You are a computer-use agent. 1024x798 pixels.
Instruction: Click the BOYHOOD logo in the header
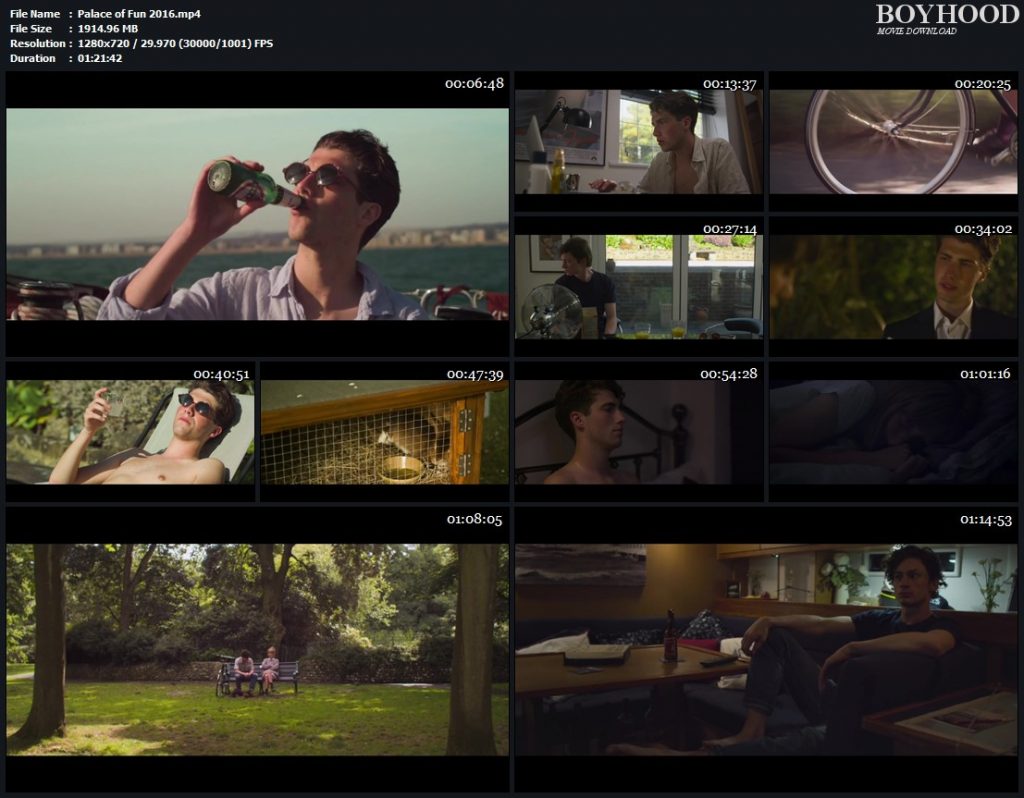(x=945, y=14)
